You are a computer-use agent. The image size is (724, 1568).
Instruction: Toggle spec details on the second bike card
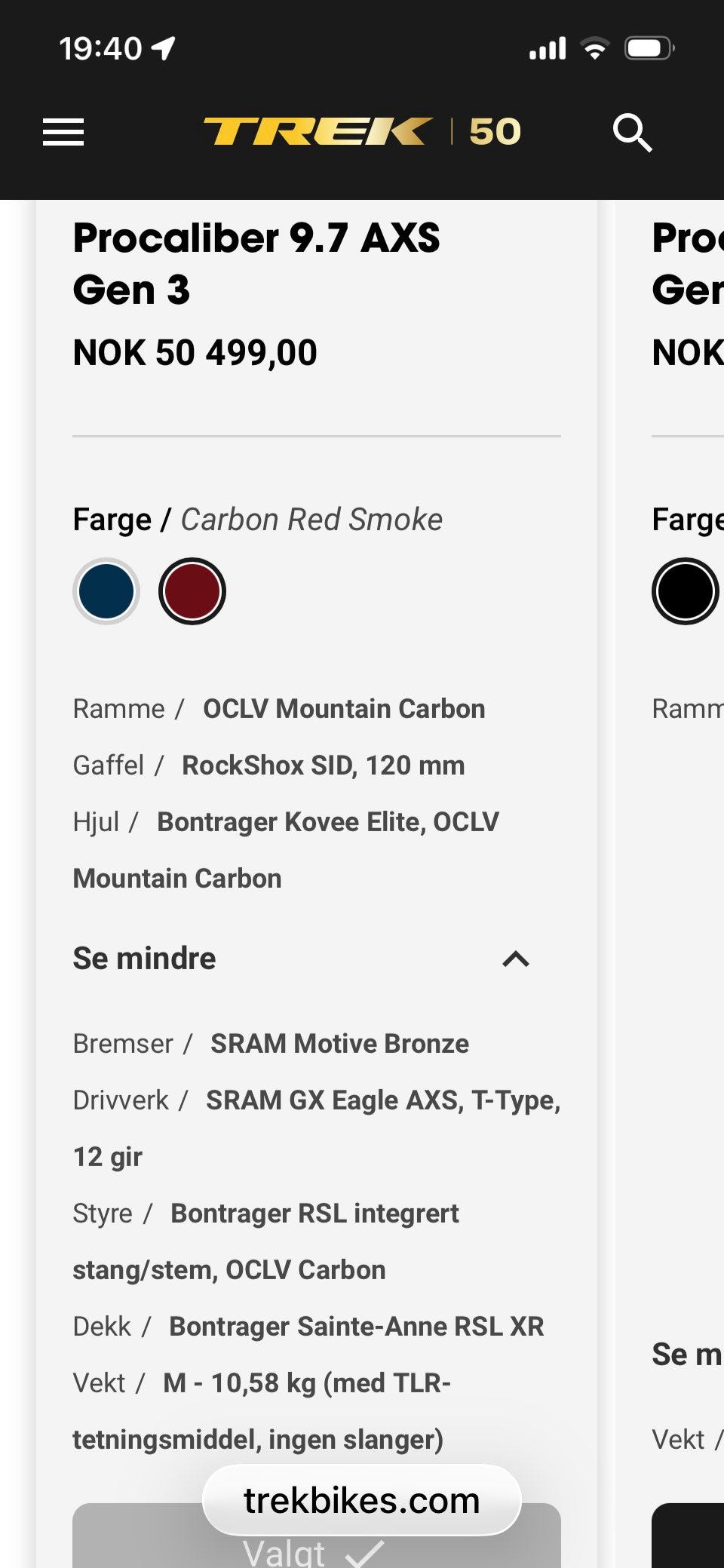point(686,1355)
